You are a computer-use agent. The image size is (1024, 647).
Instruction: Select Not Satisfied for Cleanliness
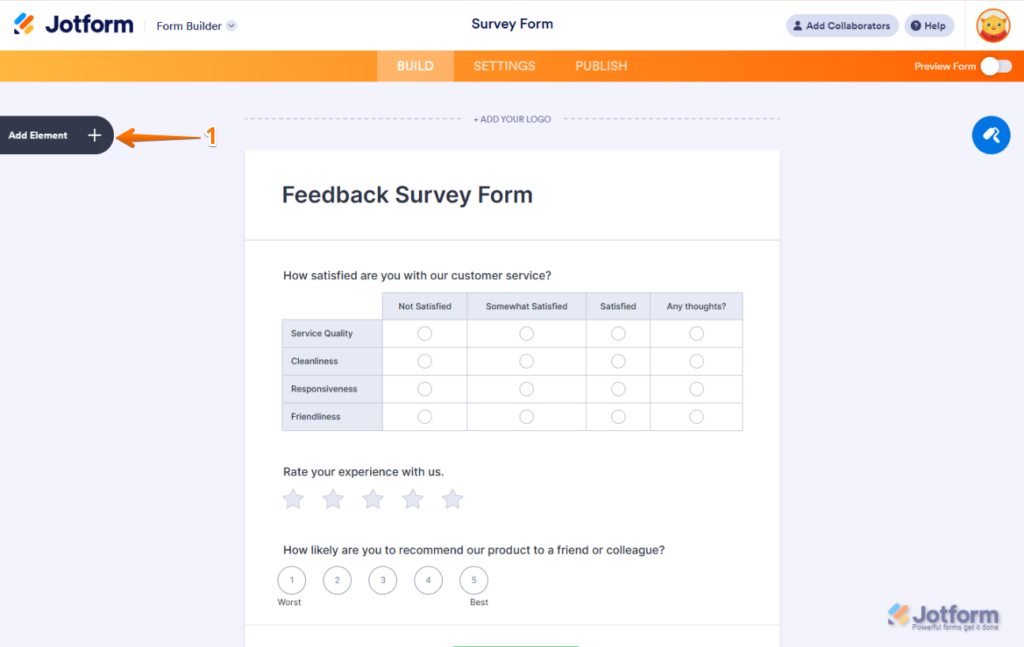pyautogui.click(x=424, y=361)
